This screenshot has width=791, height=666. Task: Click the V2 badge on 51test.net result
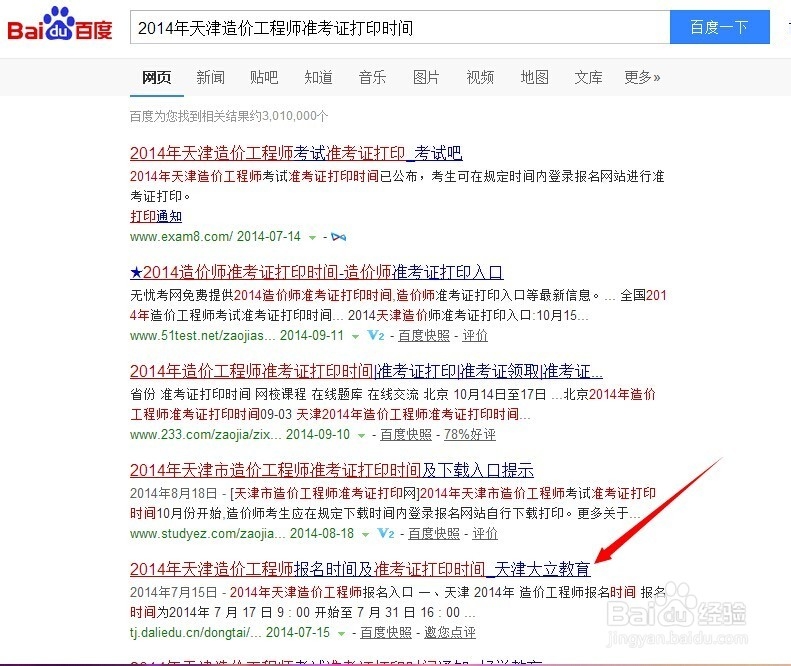pyautogui.click(x=376, y=336)
